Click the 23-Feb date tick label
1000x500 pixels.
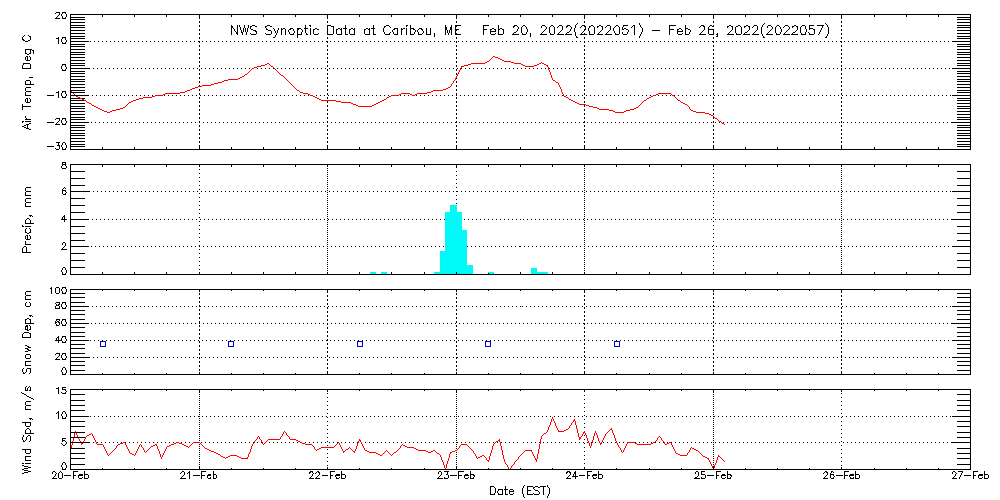[457, 478]
